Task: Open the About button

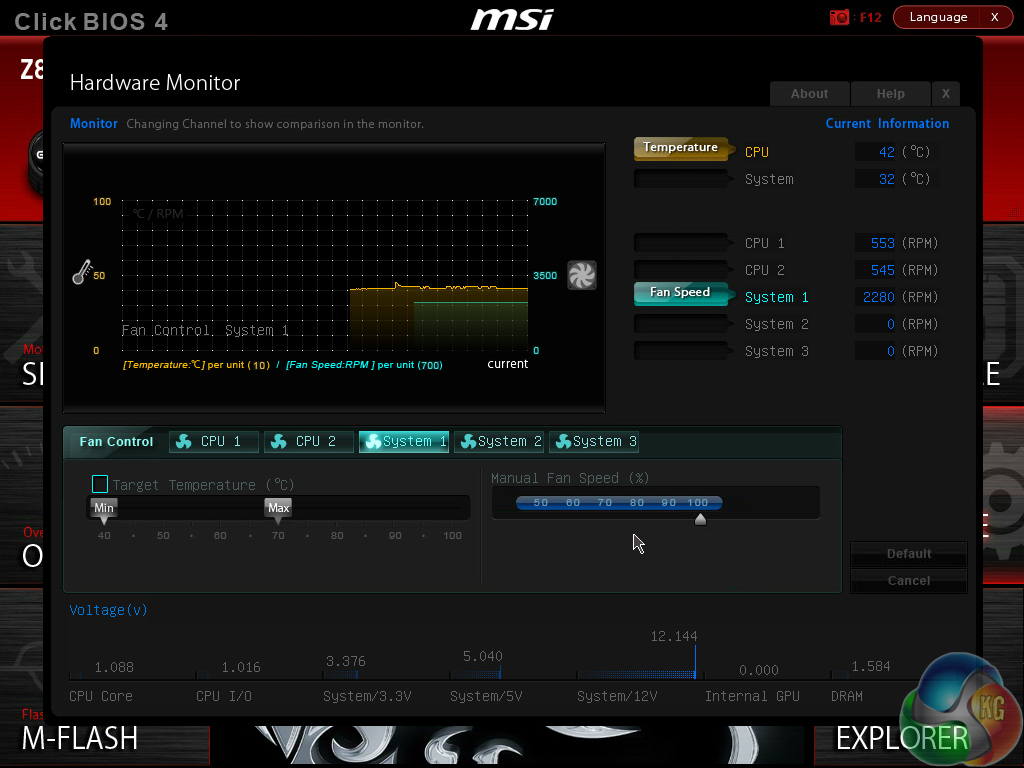Action: [810, 93]
